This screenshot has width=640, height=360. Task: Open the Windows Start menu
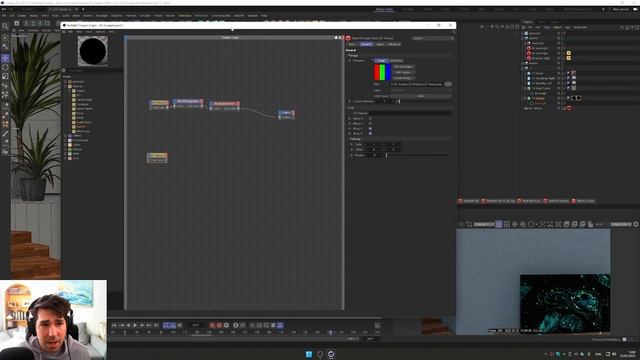pyautogui.click(x=309, y=354)
